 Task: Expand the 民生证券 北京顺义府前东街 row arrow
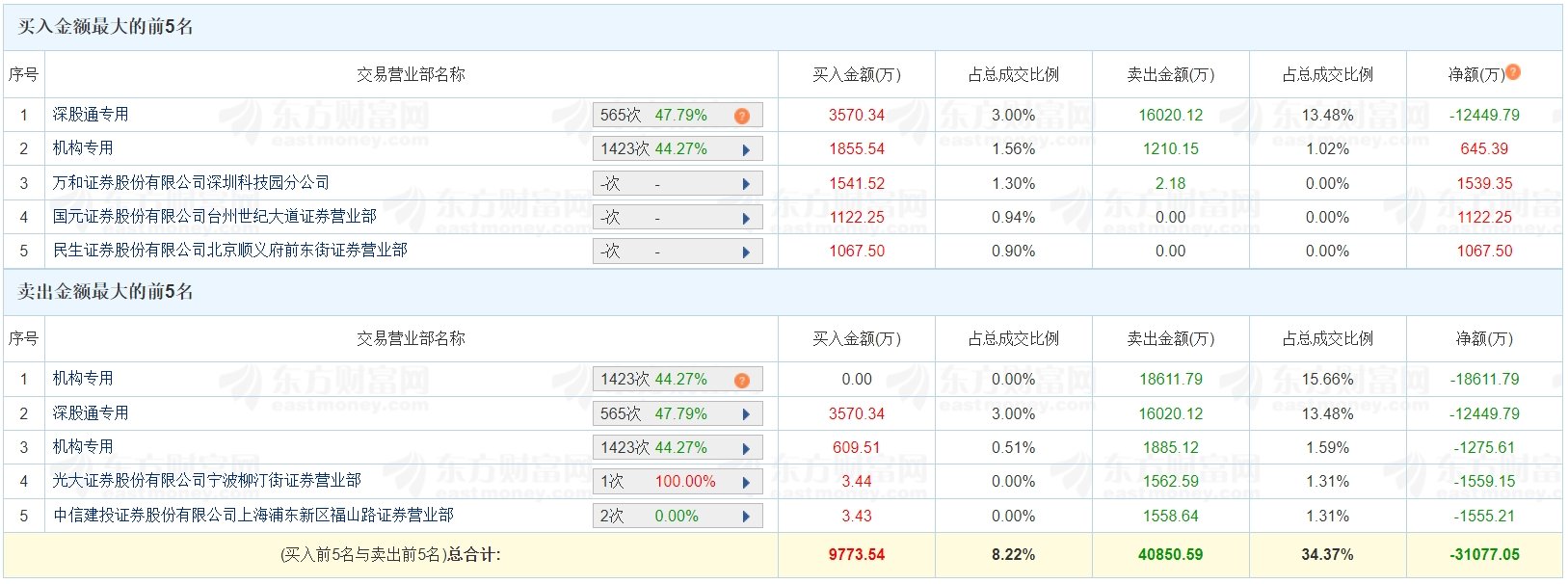coord(746,252)
